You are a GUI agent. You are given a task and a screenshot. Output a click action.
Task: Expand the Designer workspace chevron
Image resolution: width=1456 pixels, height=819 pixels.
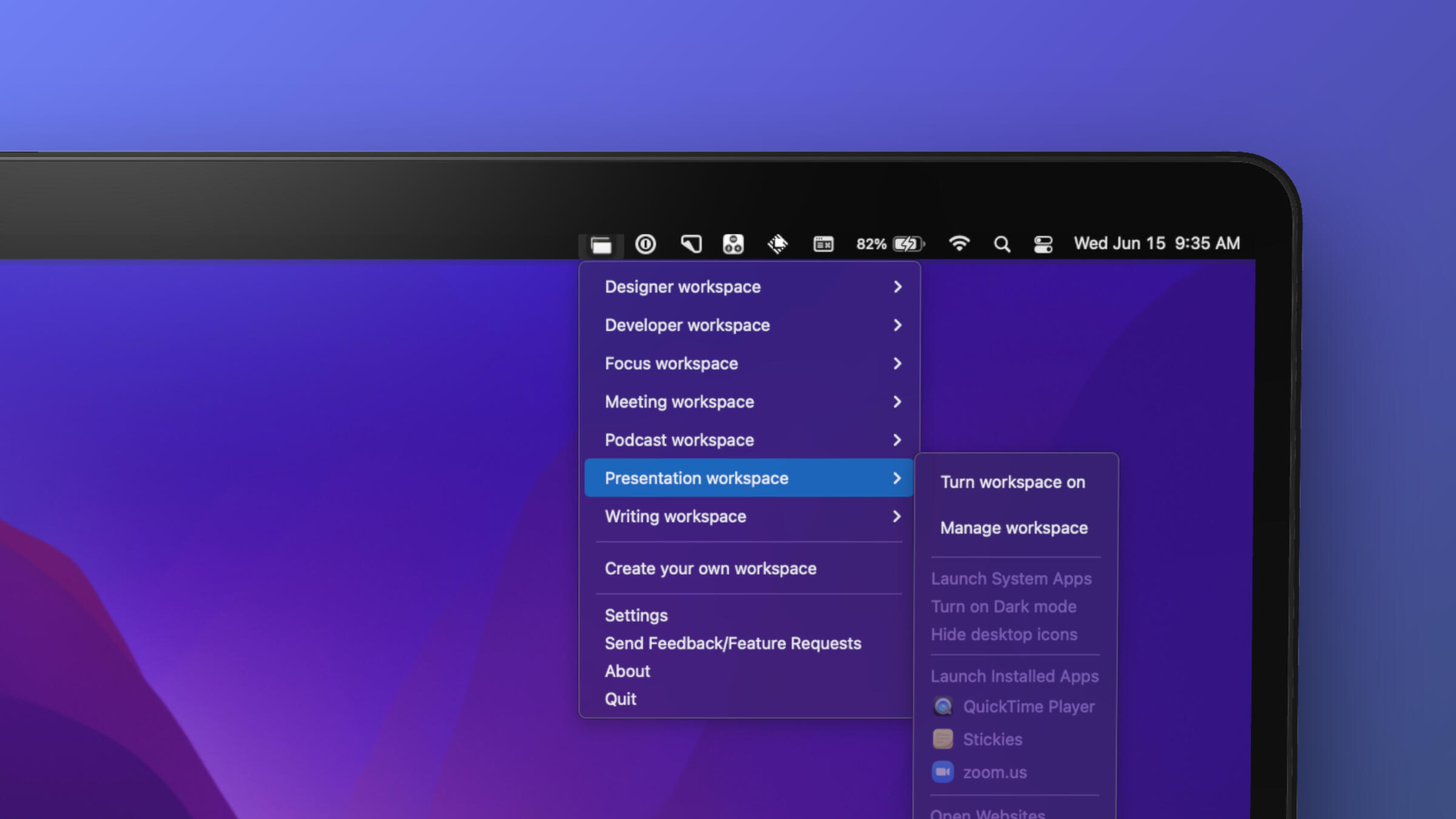coord(897,287)
